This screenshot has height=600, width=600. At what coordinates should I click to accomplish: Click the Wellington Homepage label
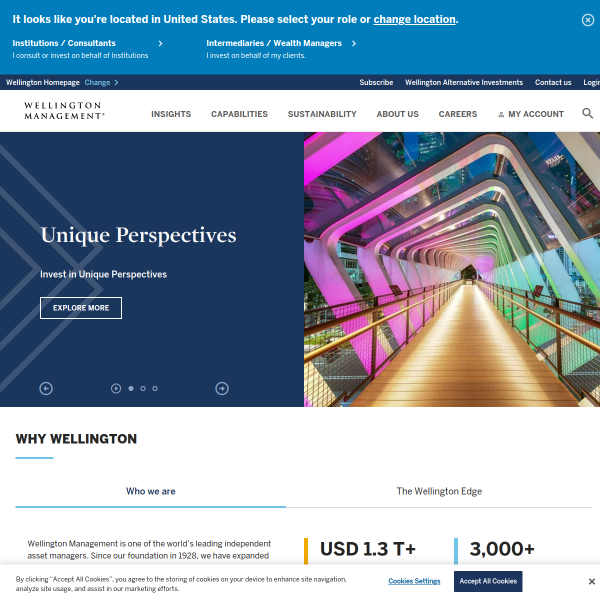[42, 83]
